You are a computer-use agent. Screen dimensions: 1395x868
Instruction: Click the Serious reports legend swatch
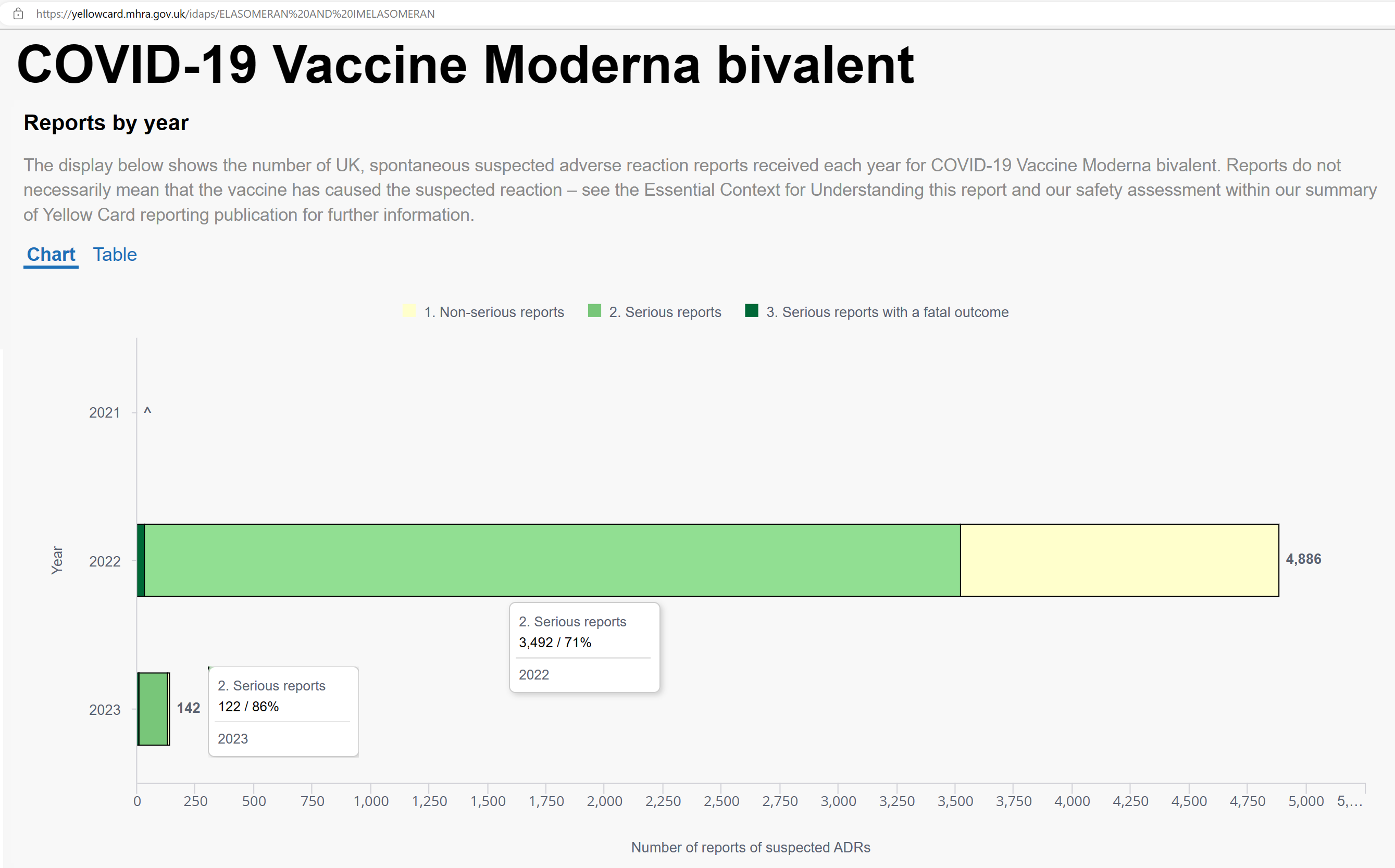coord(594,311)
